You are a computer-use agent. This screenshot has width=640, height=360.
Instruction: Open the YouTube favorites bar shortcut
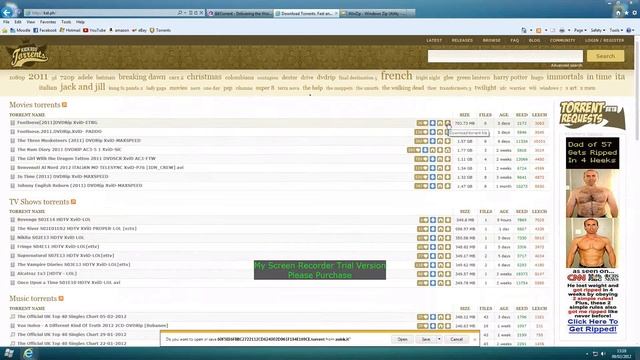[94, 30]
